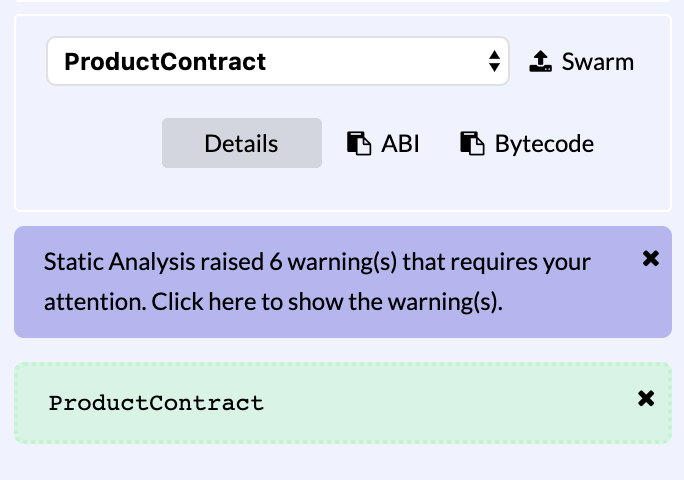Click "Static Analysis" words in the purple banner
This screenshot has height=480, width=684.
coord(120,262)
